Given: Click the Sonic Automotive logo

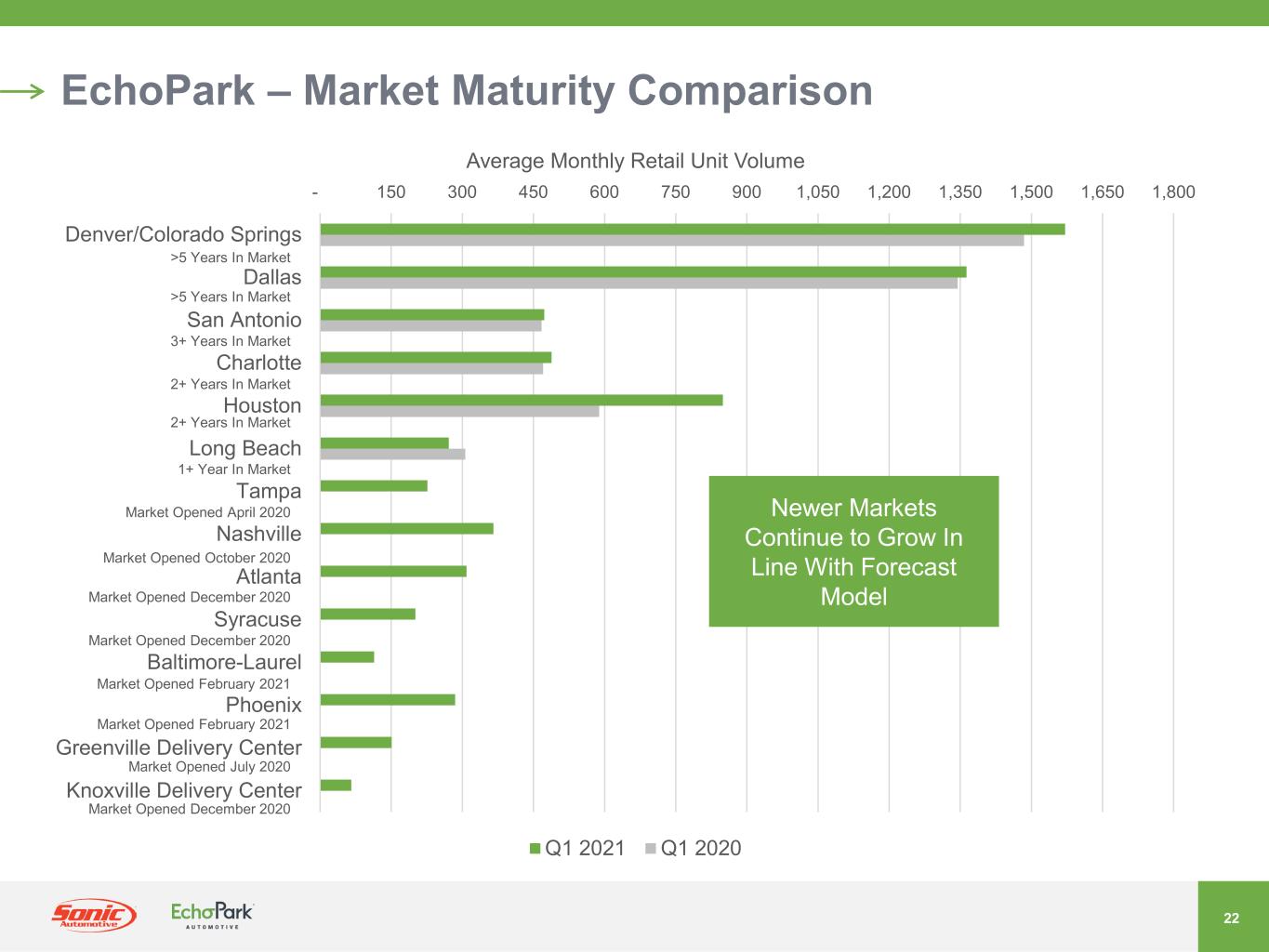Looking at the screenshot, I should pyautogui.click(x=93, y=916).
